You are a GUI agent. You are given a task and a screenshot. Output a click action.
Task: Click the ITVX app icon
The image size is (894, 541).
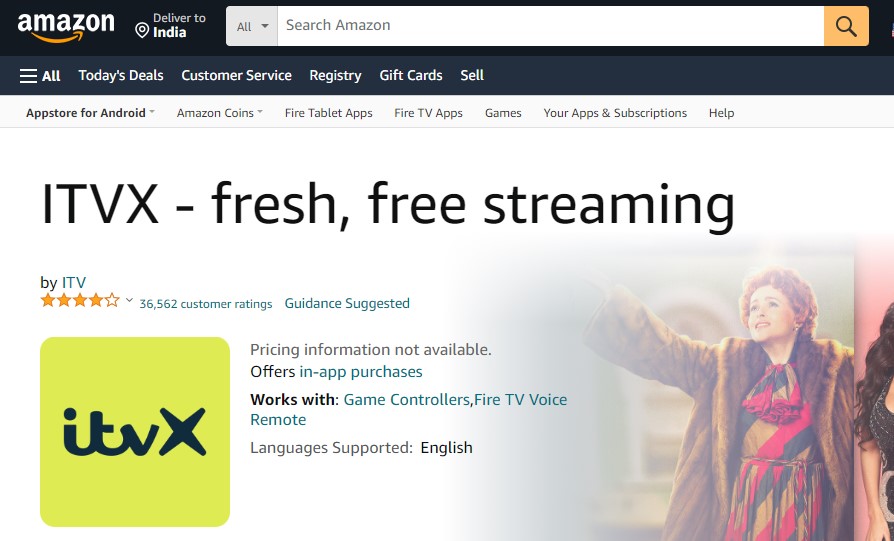pos(135,432)
